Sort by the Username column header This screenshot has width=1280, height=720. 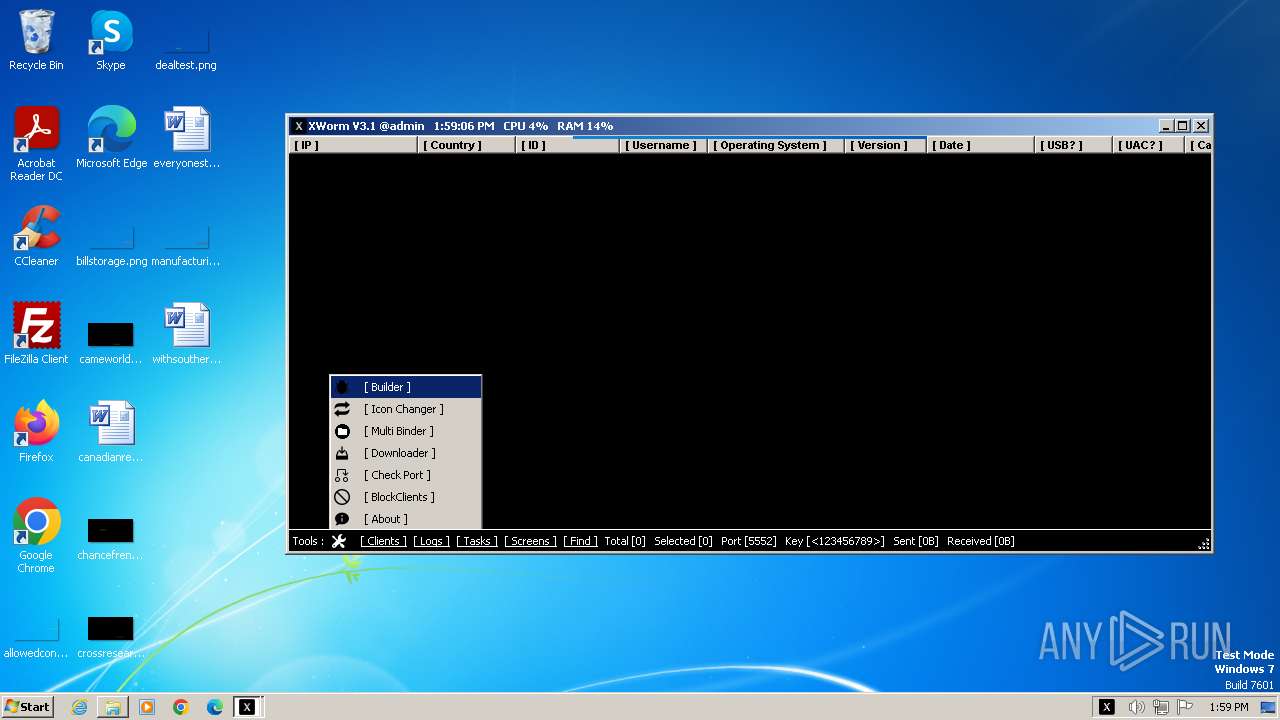coord(663,145)
